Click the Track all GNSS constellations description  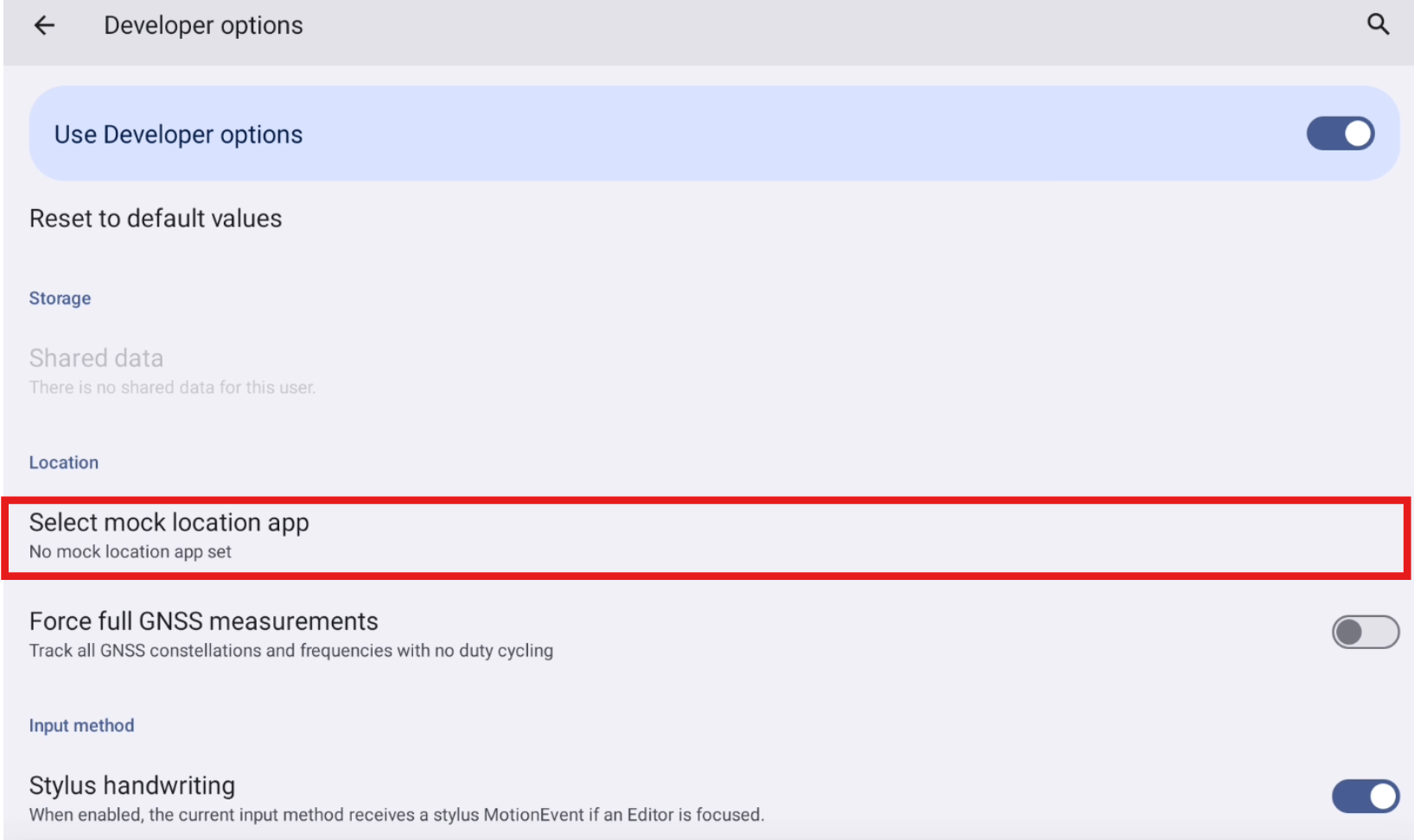(291, 651)
